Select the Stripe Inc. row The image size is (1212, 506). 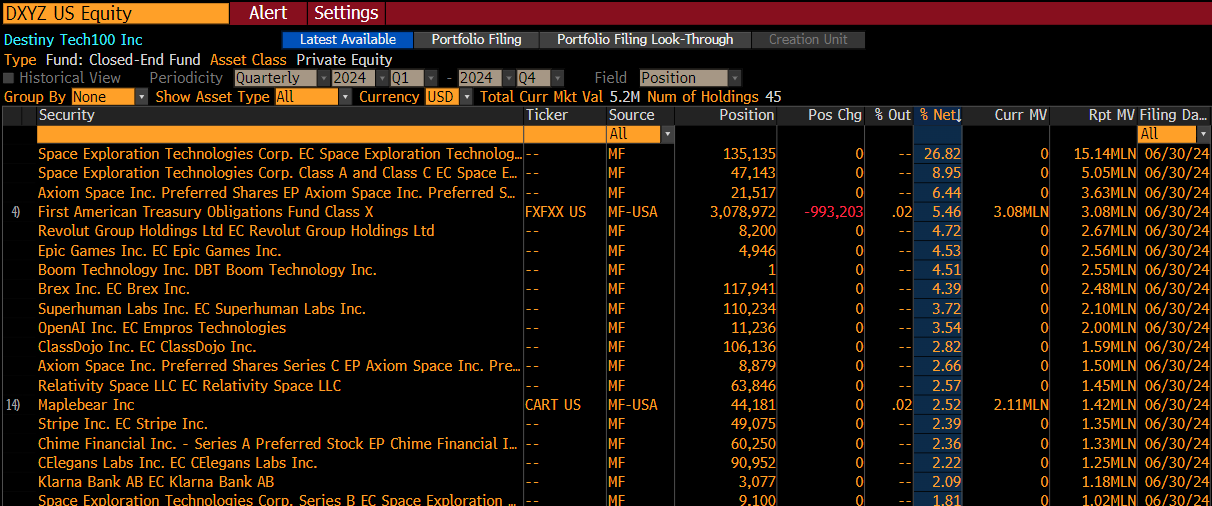(x=605, y=424)
